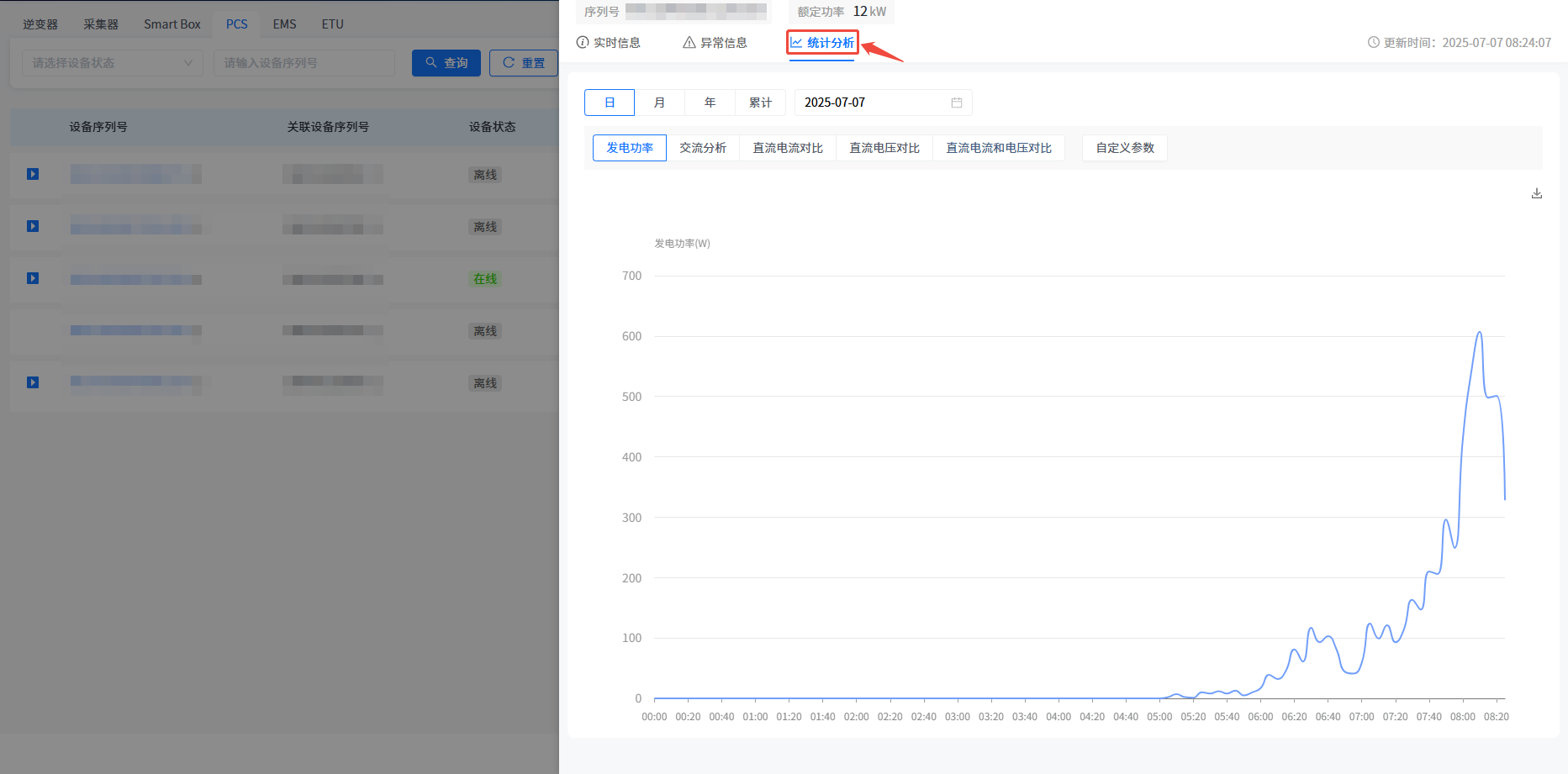Open the 统计分析 tab
The height and width of the screenshot is (774, 1568).
tap(822, 43)
